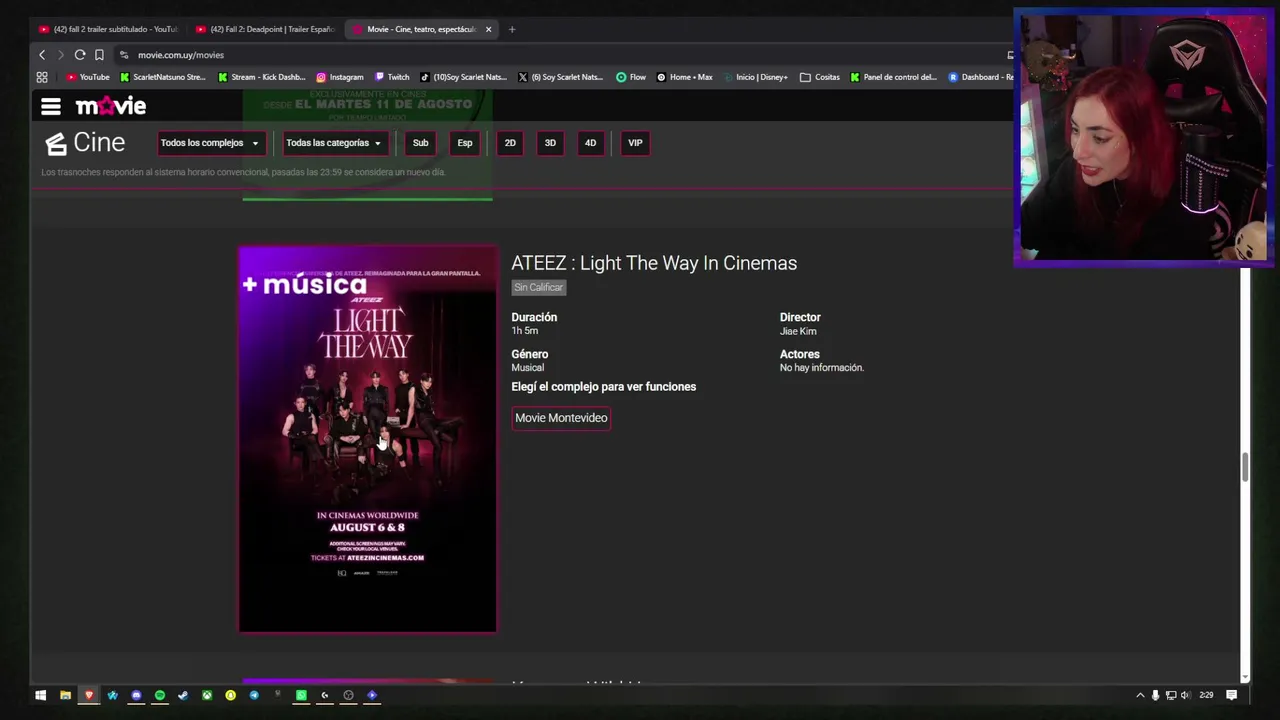Click the ATEEZ Light The Way poster
1280x720 pixels.
coord(367,439)
